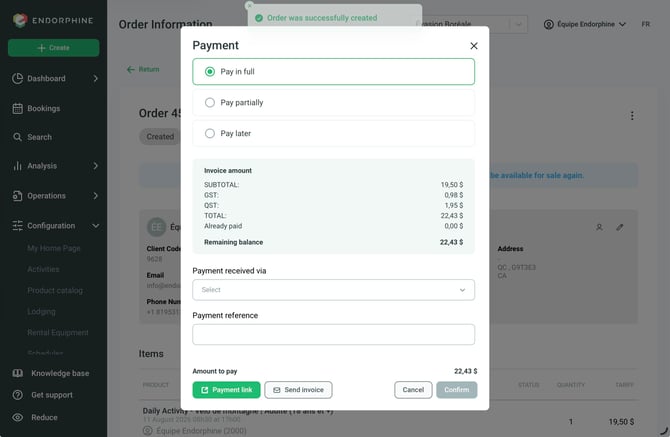
Task: Click the Send invoice button
Action: point(298,390)
